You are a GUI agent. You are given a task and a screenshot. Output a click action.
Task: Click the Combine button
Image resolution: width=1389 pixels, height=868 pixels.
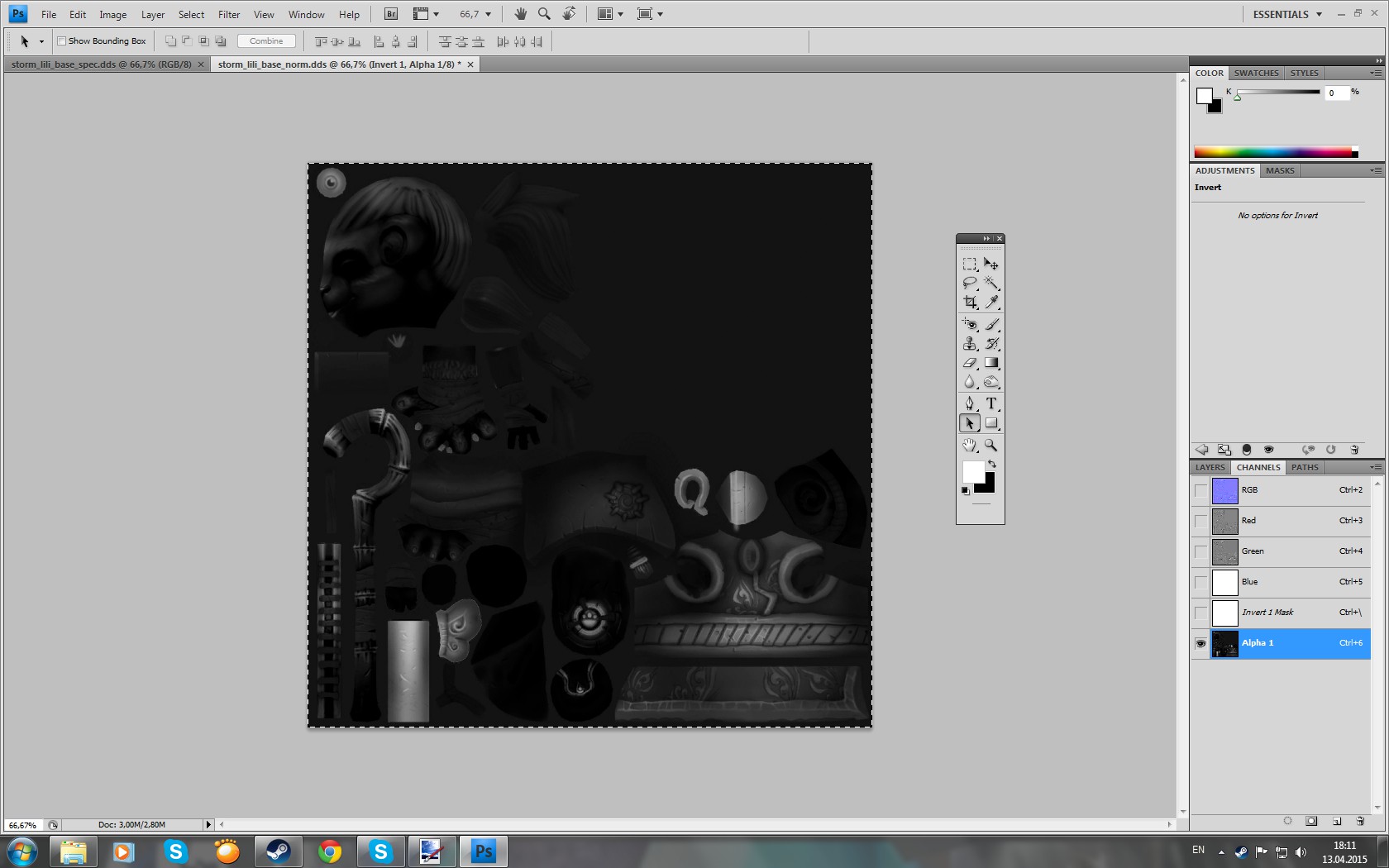[x=266, y=41]
